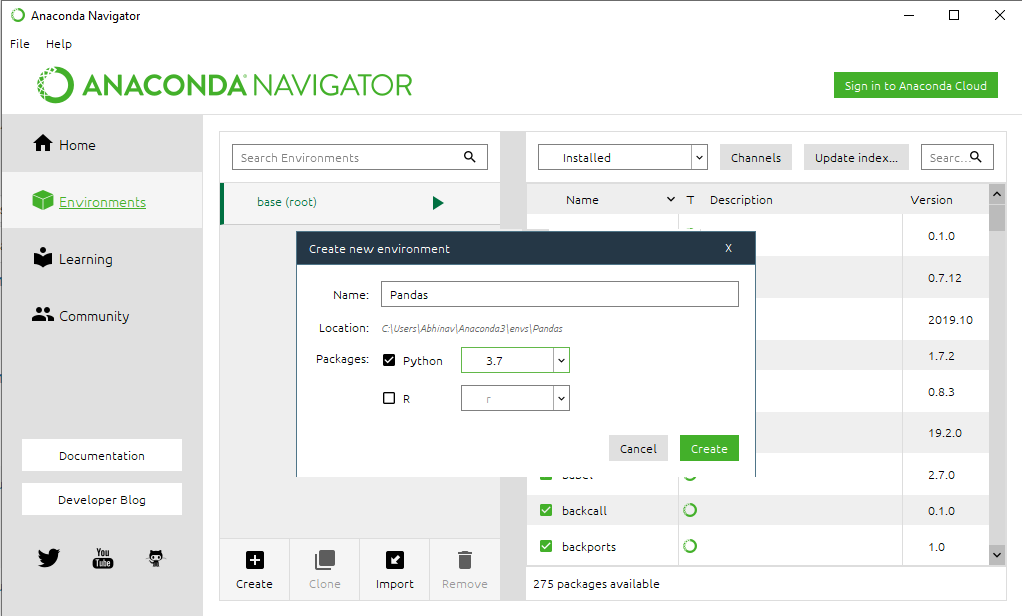
Task: Click version 19.2.0 cell
Action: point(944,432)
